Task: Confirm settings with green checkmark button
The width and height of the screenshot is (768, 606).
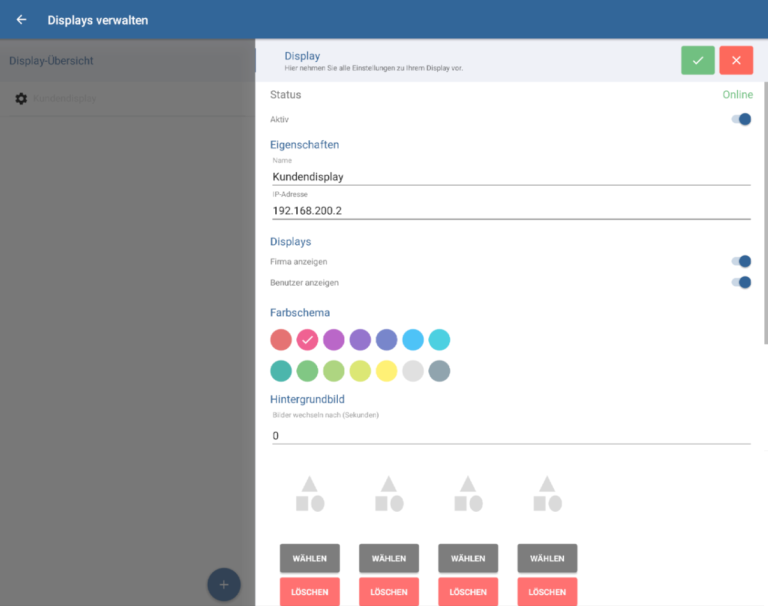Action: (x=698, y=60)
